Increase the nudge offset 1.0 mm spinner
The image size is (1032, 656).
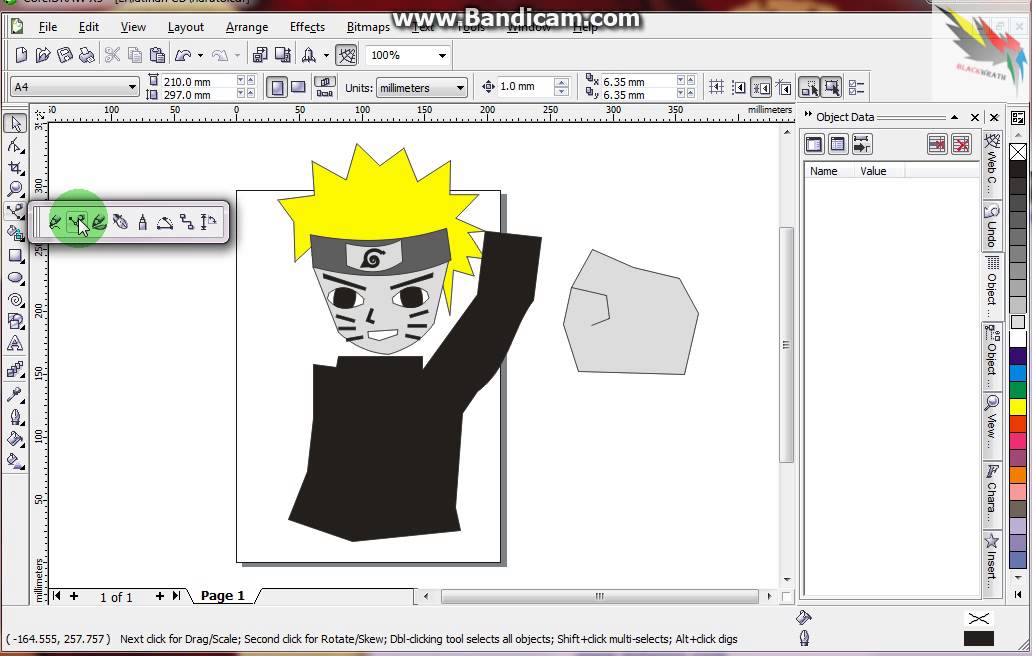tap(561, 82)
